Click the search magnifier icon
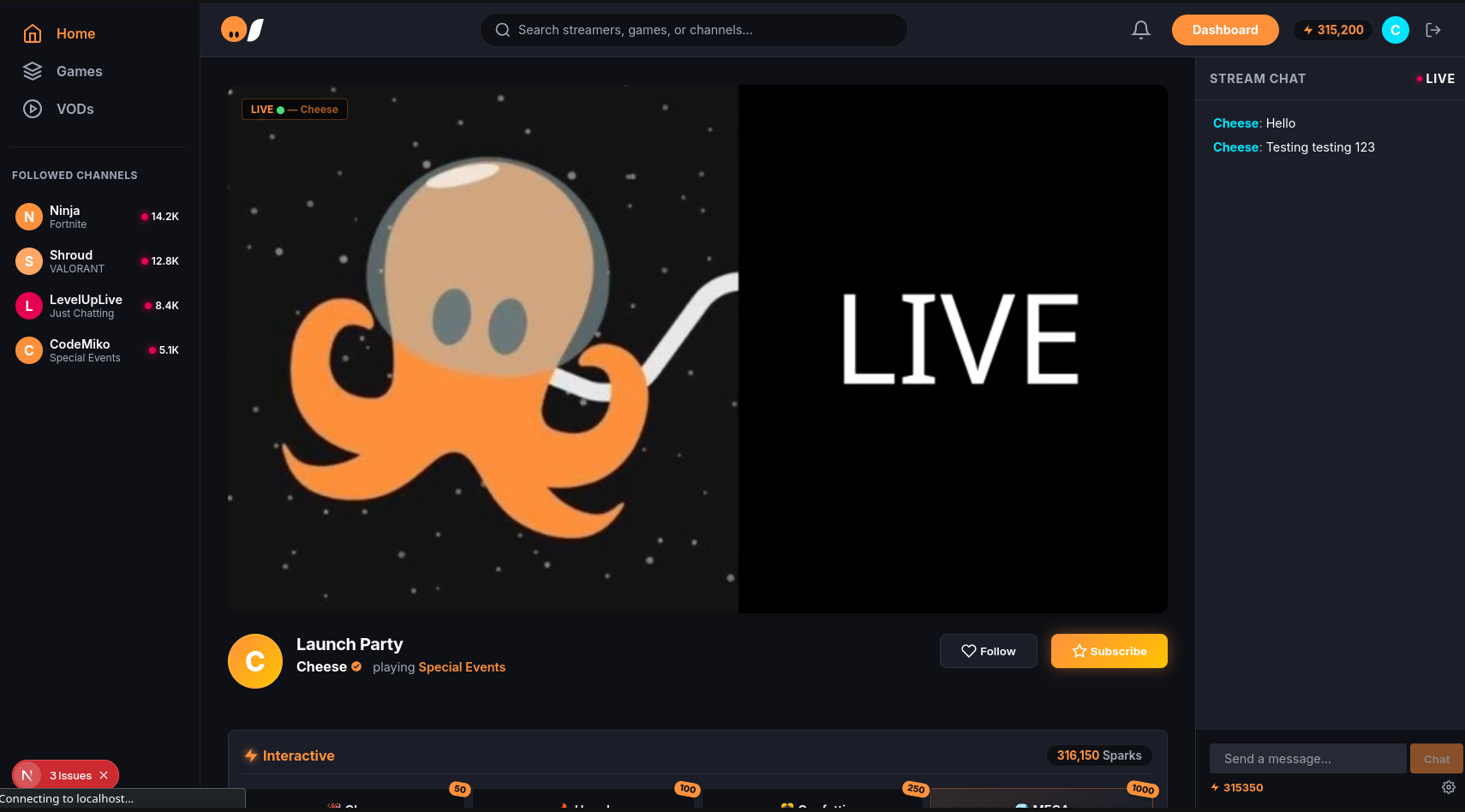The height and width of the screenshot is (812, 1465). coord(503,29)
